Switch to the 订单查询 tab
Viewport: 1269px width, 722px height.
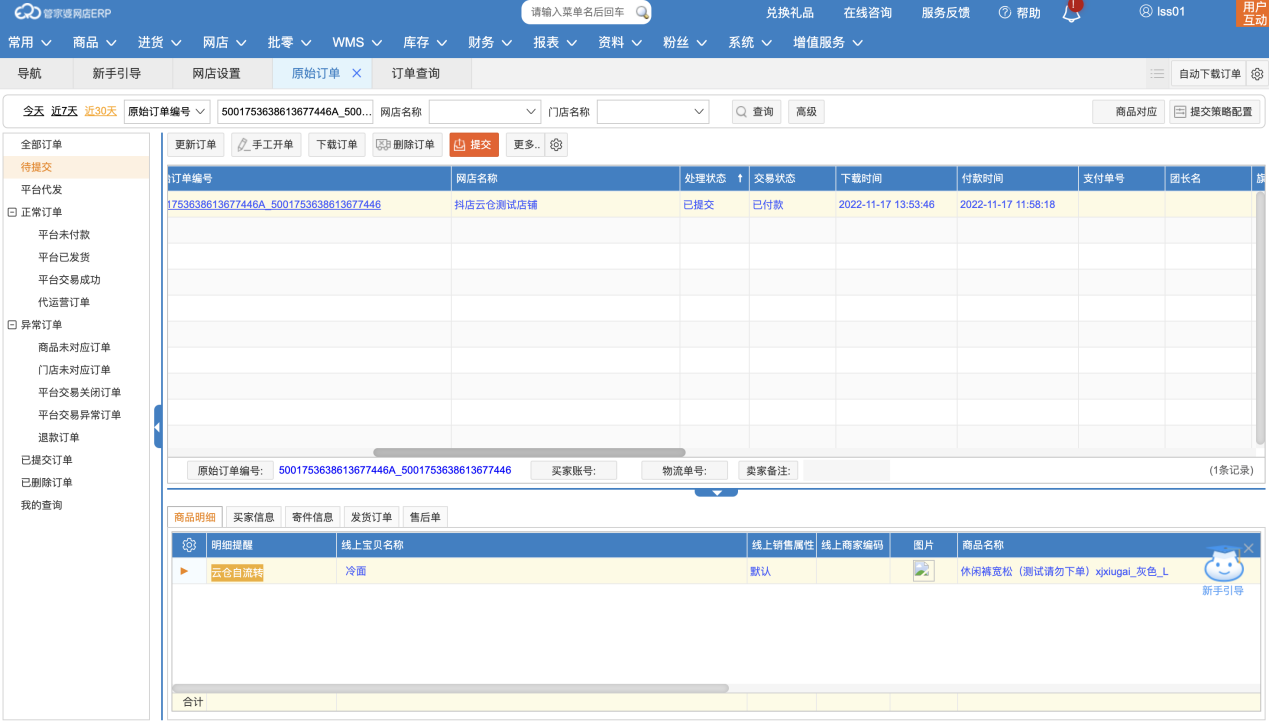tap(416, 73)
